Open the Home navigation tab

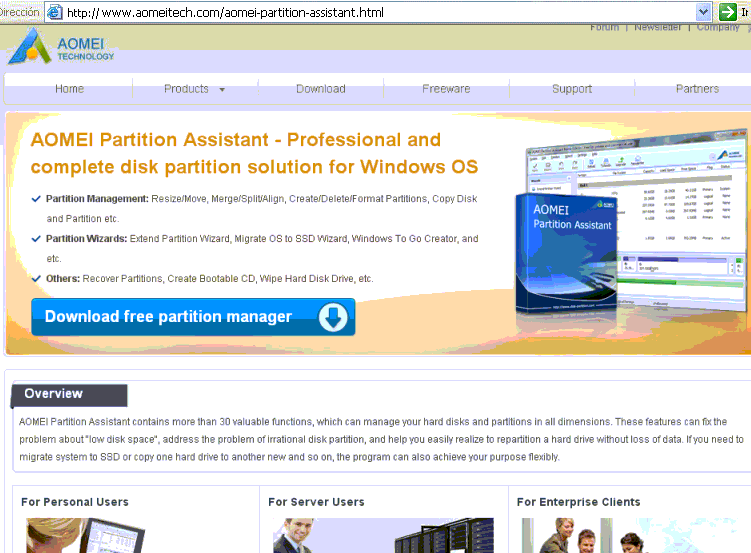(69, 89)
